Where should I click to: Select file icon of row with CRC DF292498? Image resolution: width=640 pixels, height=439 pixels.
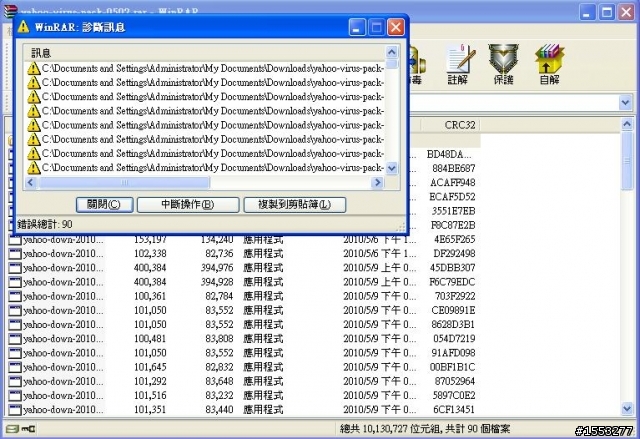[x=15, y=254]
